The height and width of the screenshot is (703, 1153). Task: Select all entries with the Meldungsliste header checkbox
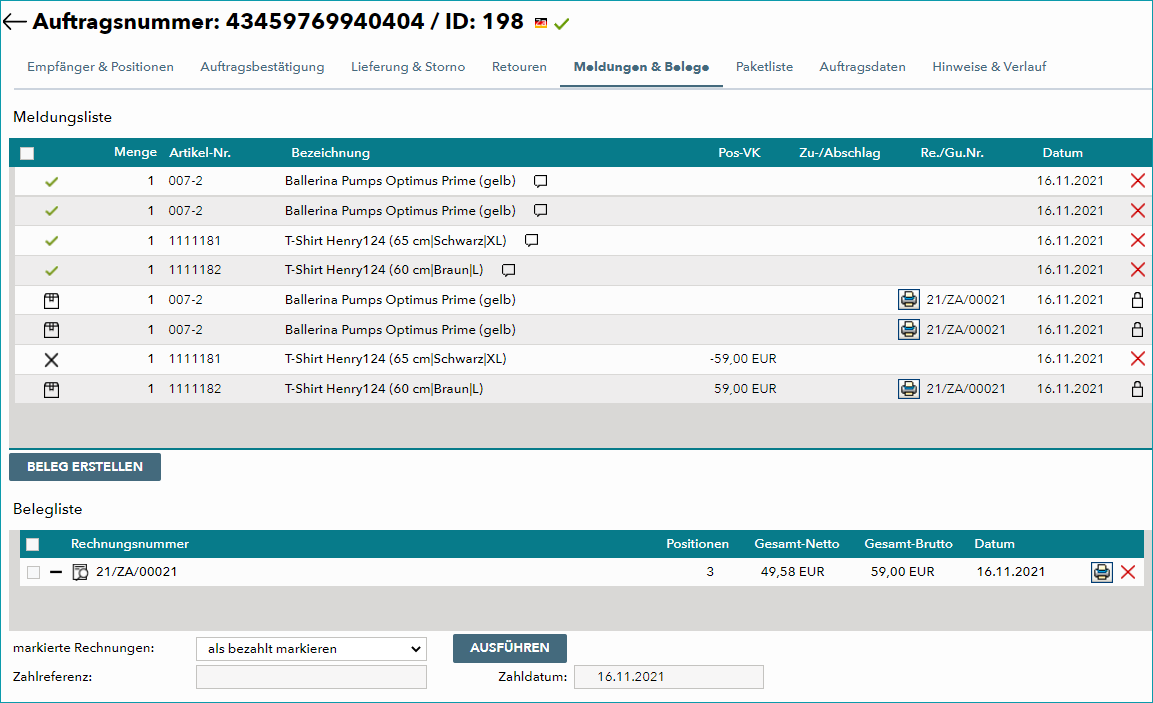click(27, 153)
